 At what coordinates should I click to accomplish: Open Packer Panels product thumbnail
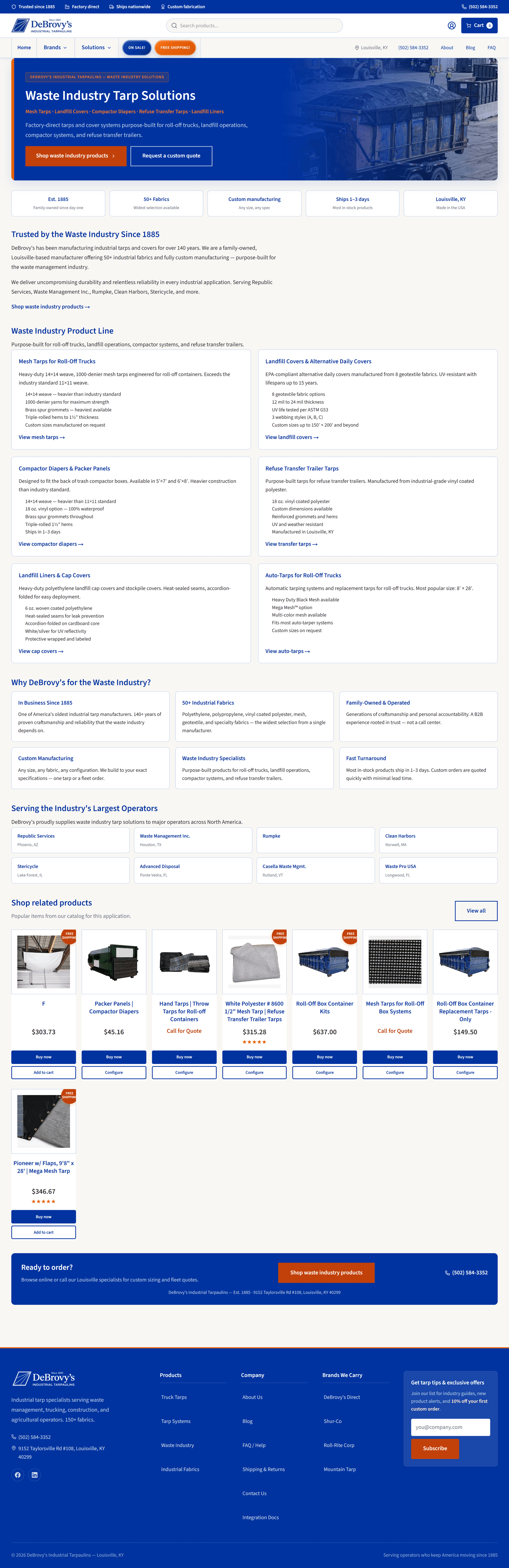click(114, 962)
